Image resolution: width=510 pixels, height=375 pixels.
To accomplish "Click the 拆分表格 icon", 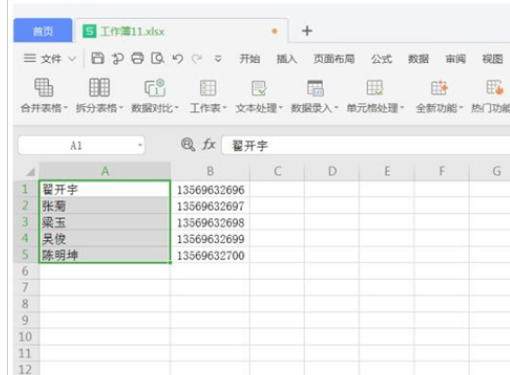I will (99, 87).
